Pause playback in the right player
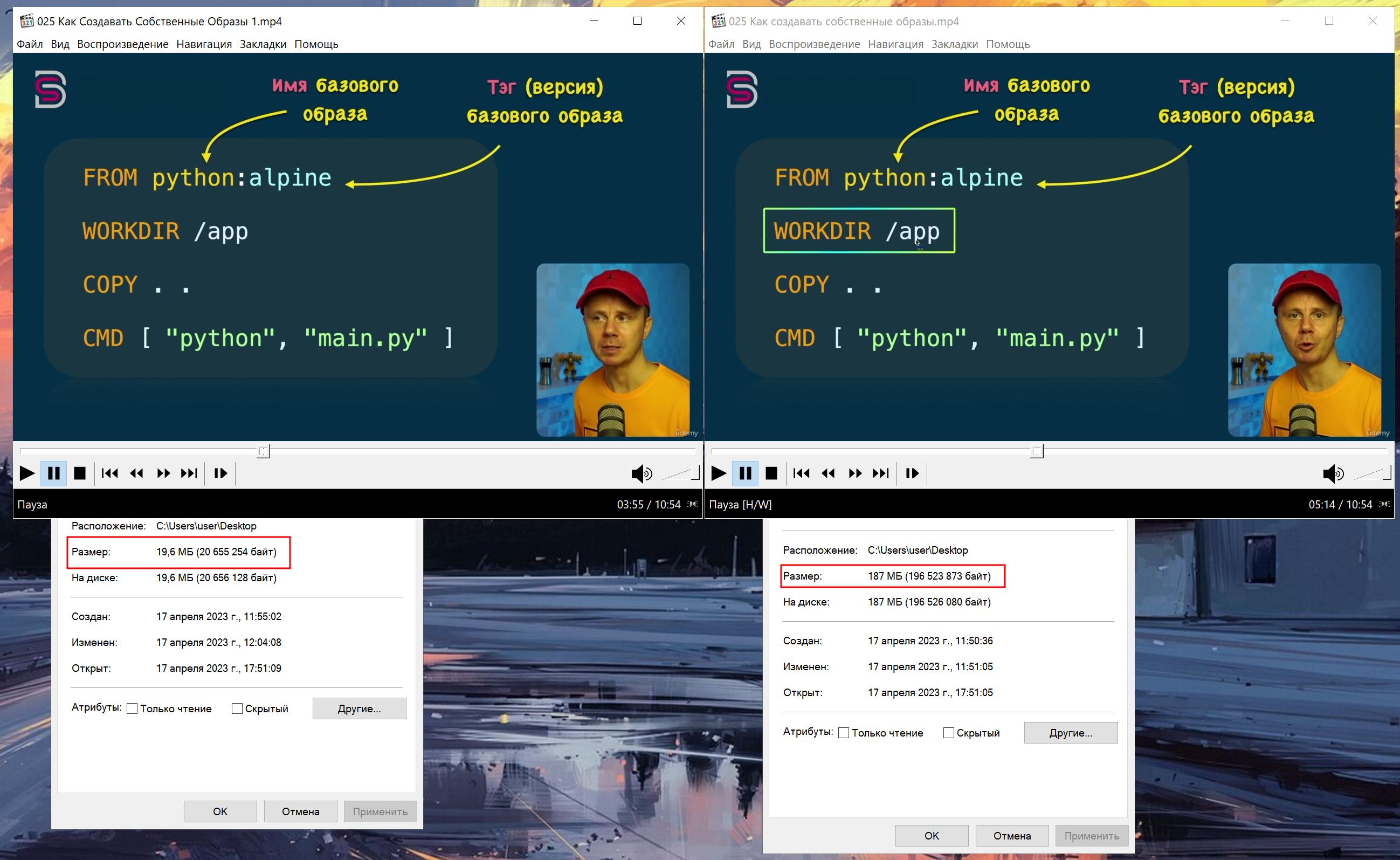Screen dimensions: 1400x860 745,473
